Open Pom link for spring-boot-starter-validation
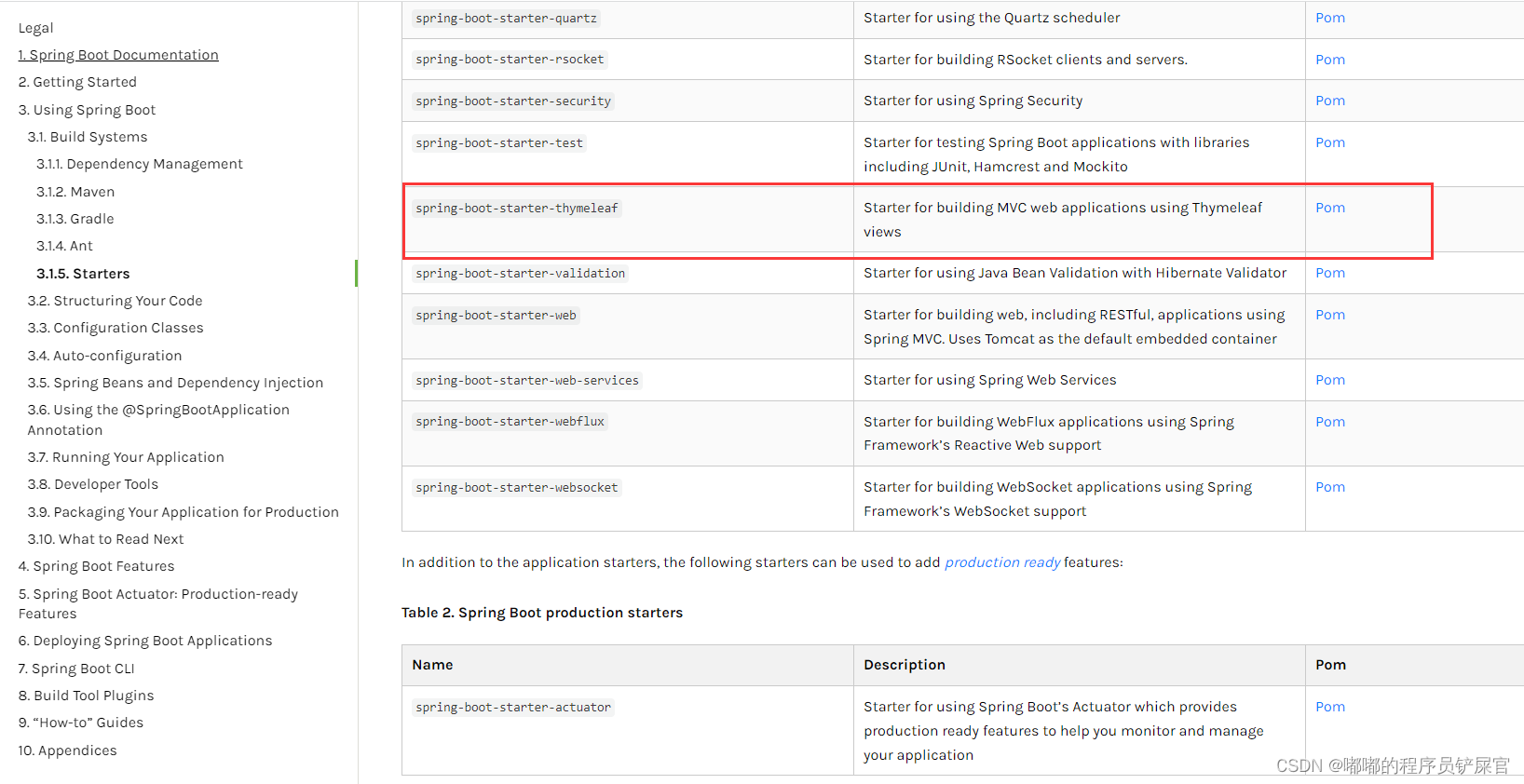This screenshot has width=1524, height=784. point(1330,273)
